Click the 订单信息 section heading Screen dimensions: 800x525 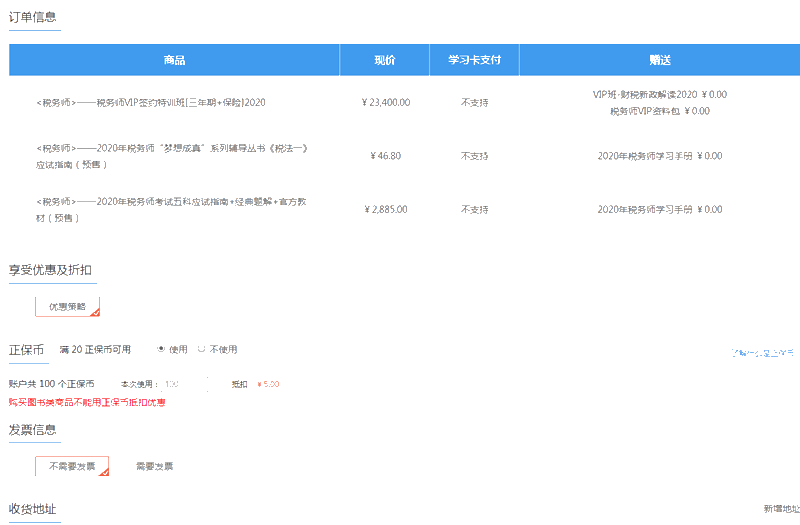coord(33,17)
